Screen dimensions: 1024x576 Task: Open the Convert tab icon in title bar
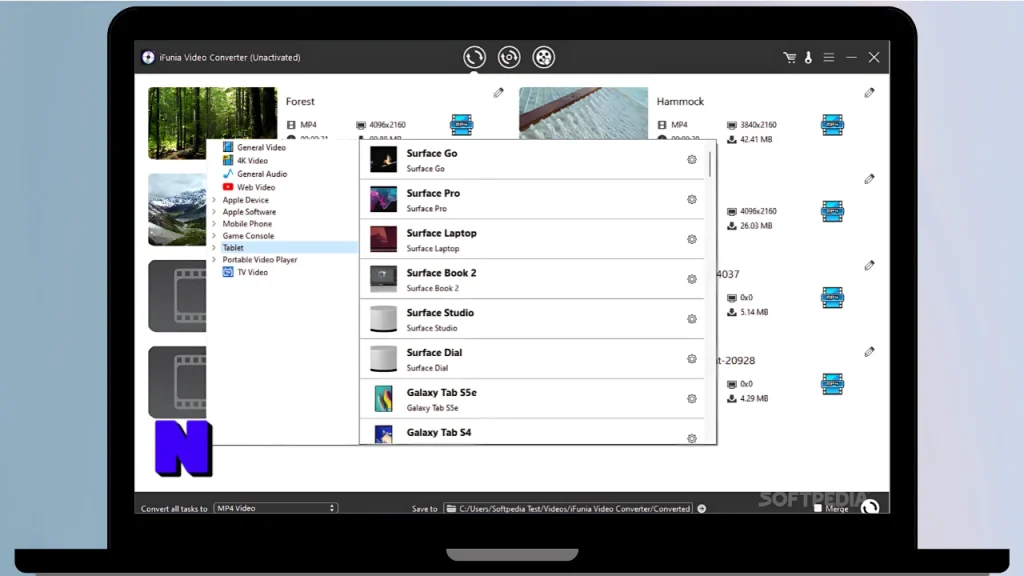point(475,57)
